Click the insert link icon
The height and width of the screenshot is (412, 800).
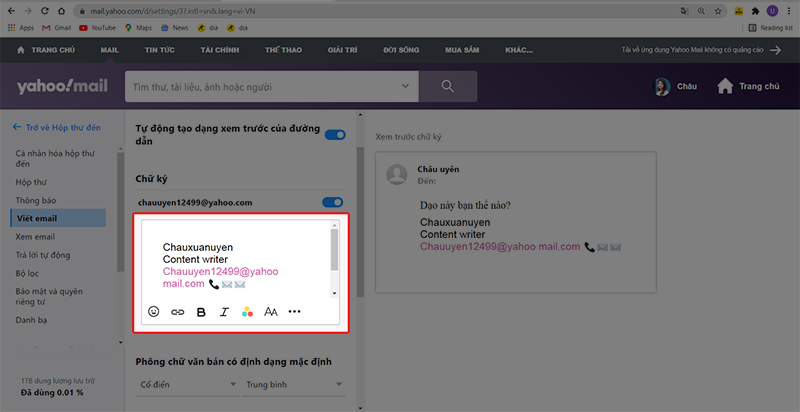pyautogui.click(x=177, y=312)
